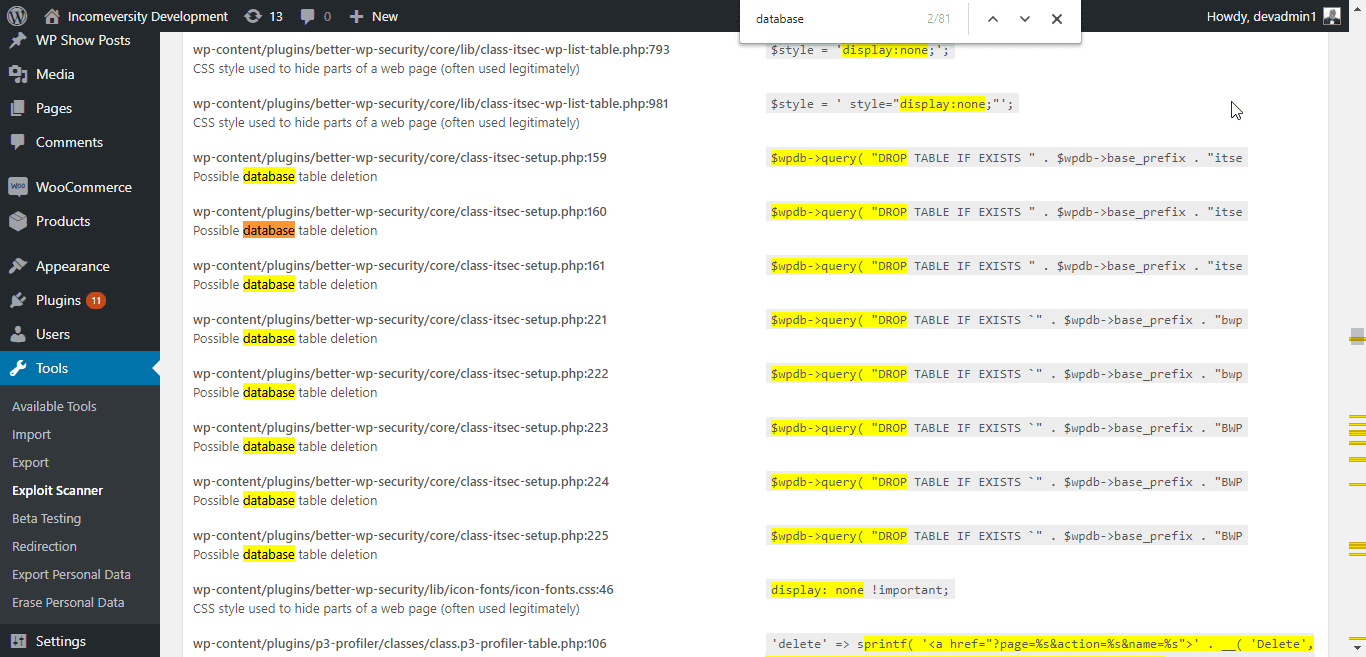Click the Comments sidebar icon
This screenshot has height=657, width=1366.
tap(18, 142)
